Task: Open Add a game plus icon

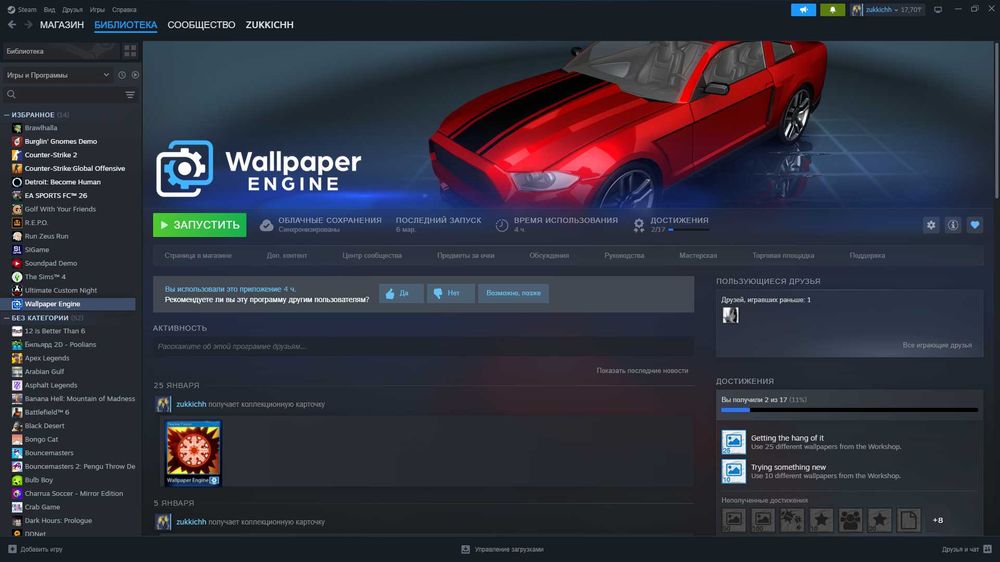Action: [x=12, y=549]
